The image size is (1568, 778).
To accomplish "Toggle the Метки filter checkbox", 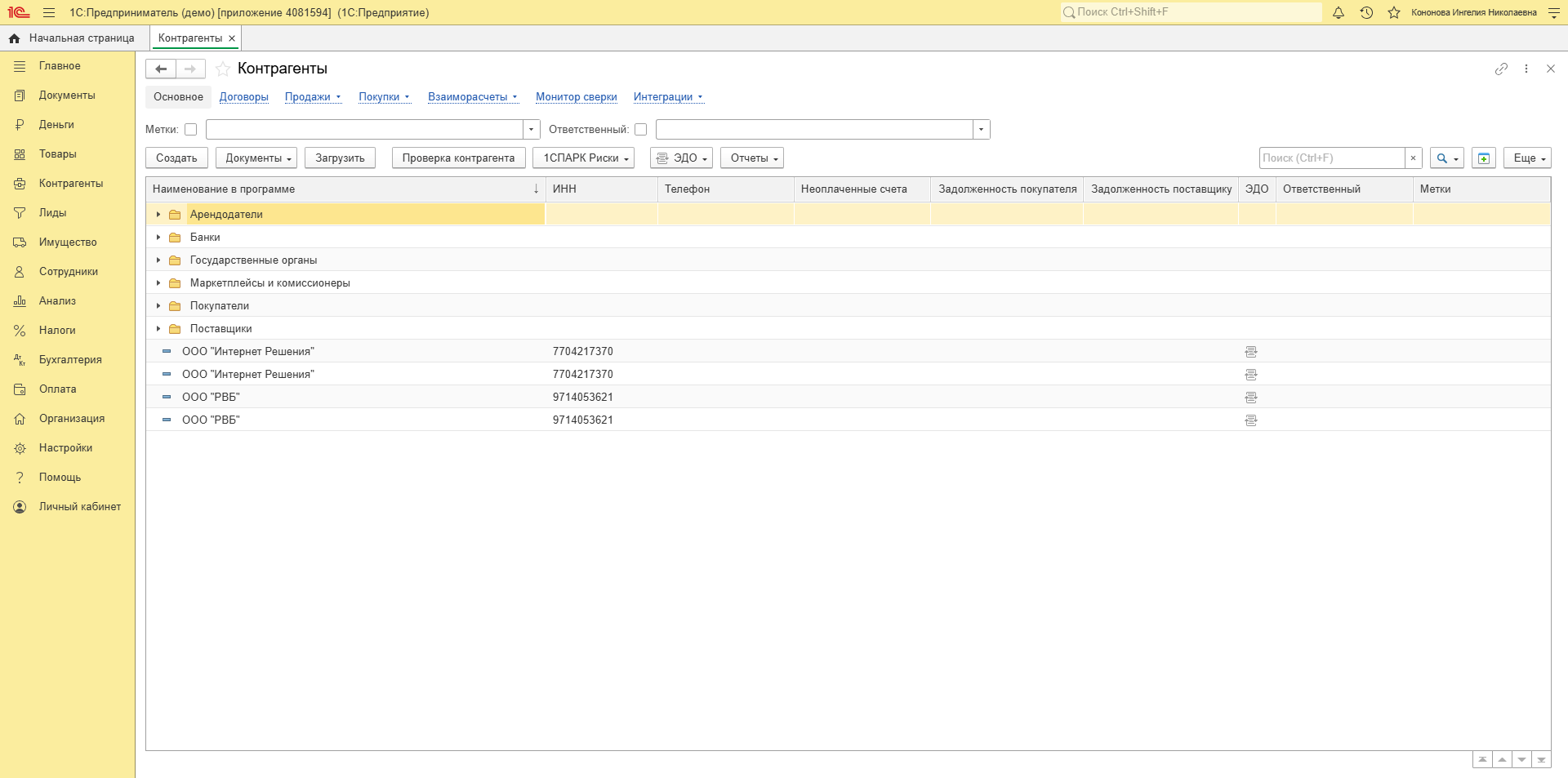I will pyautogui.click(x=191, y=130).
